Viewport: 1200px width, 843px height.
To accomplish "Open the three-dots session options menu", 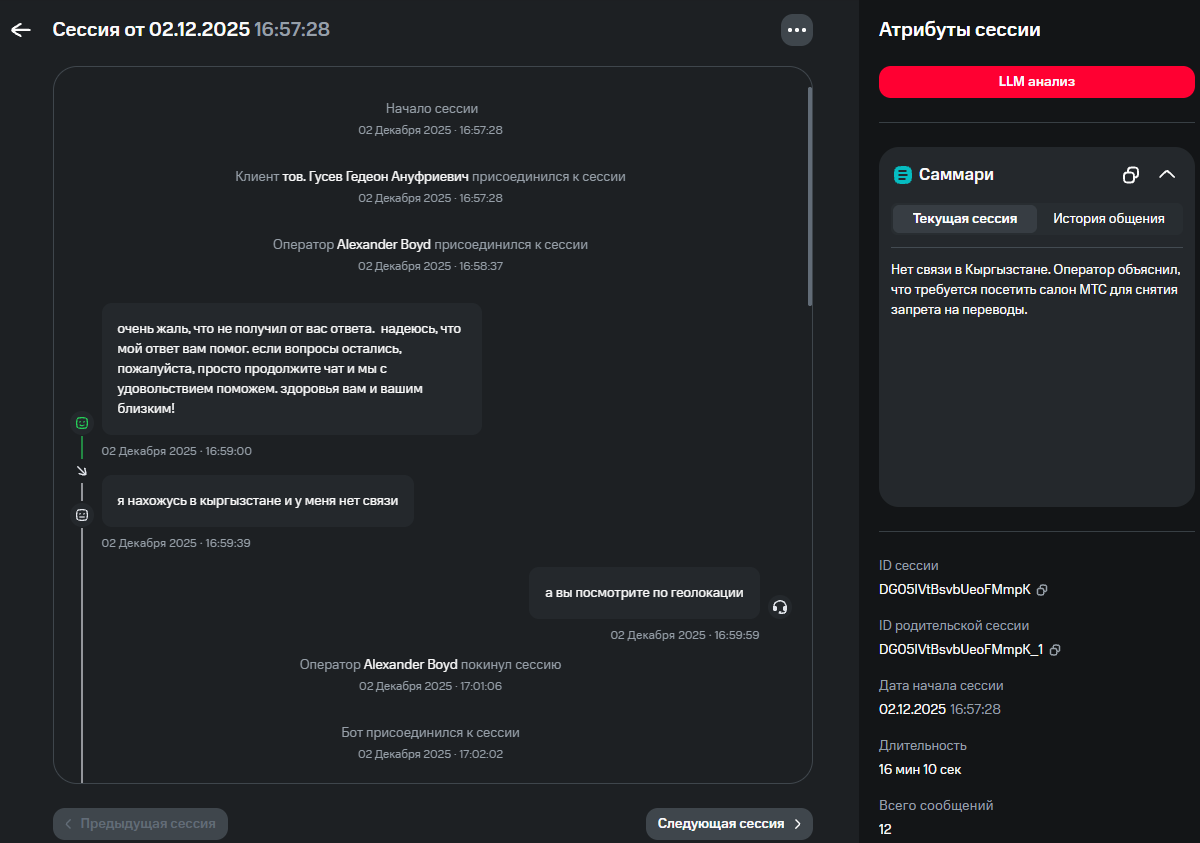I will [797, 30].
